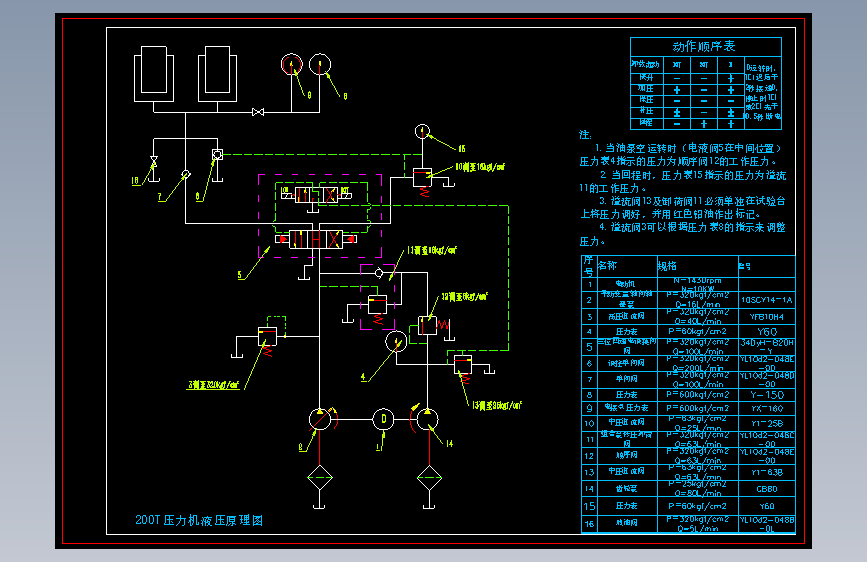Select the N=1430rpm spec cell

point(697,284)
